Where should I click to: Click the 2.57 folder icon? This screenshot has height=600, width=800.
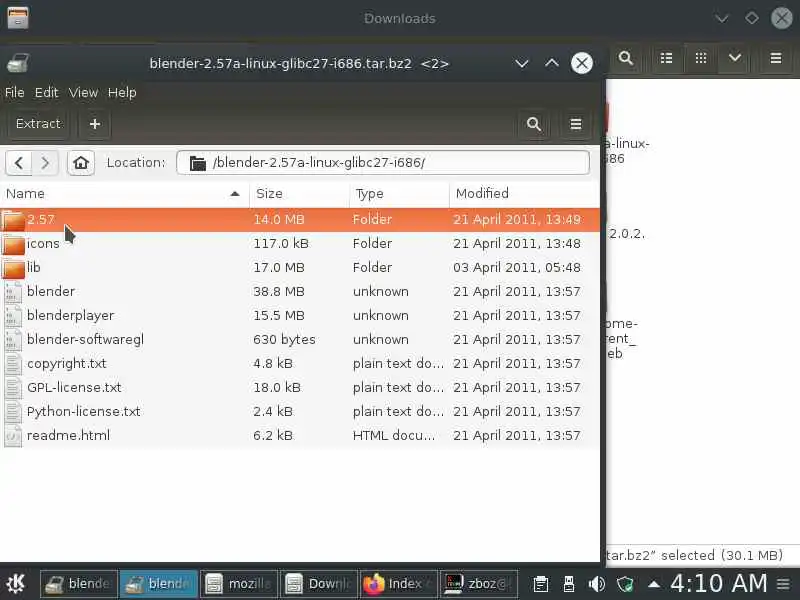[13, 220]
